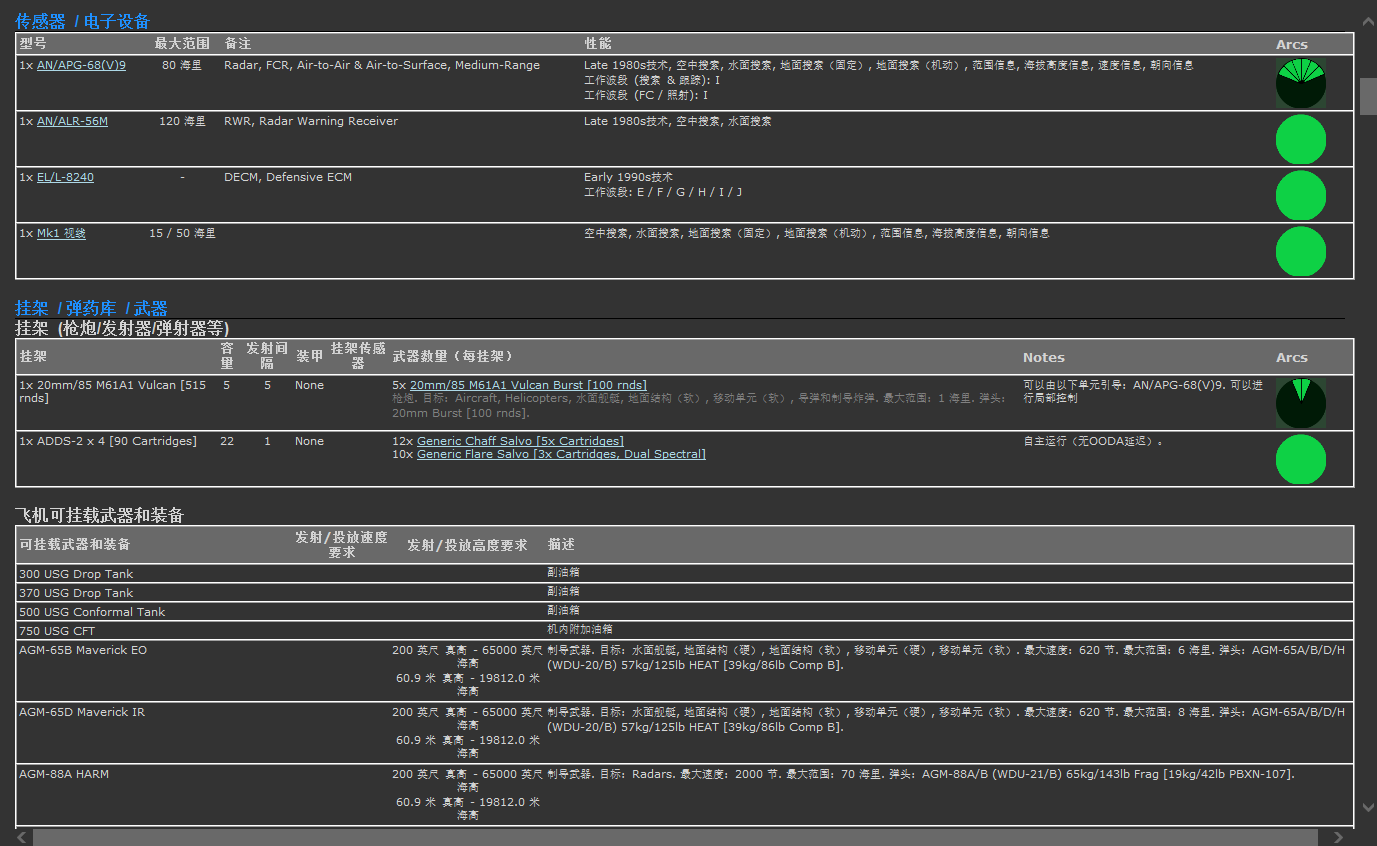Click the vertical scrollbar thumb

coord(1368,96)
